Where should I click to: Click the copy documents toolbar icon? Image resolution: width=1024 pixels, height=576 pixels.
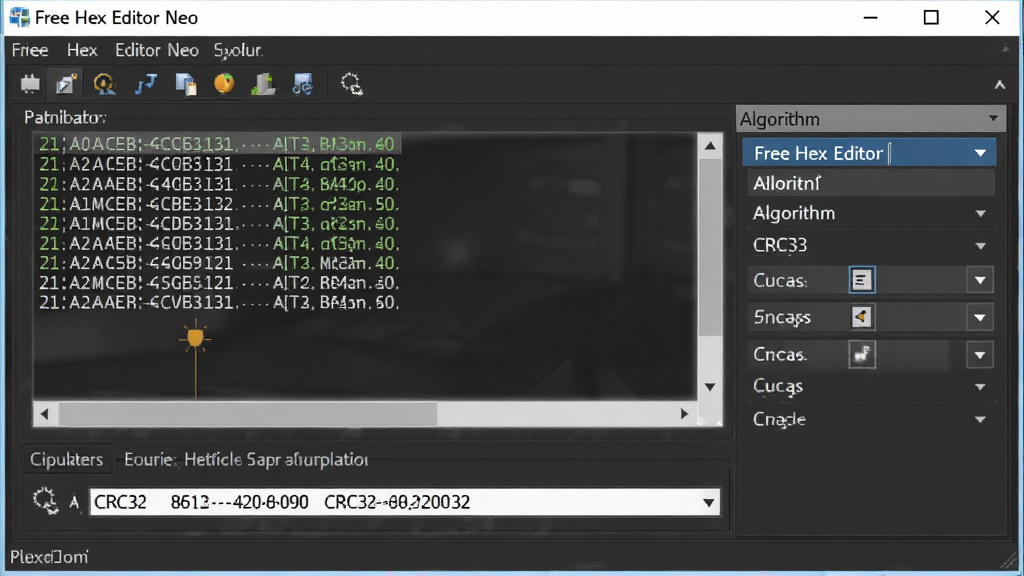coord(186,84)
